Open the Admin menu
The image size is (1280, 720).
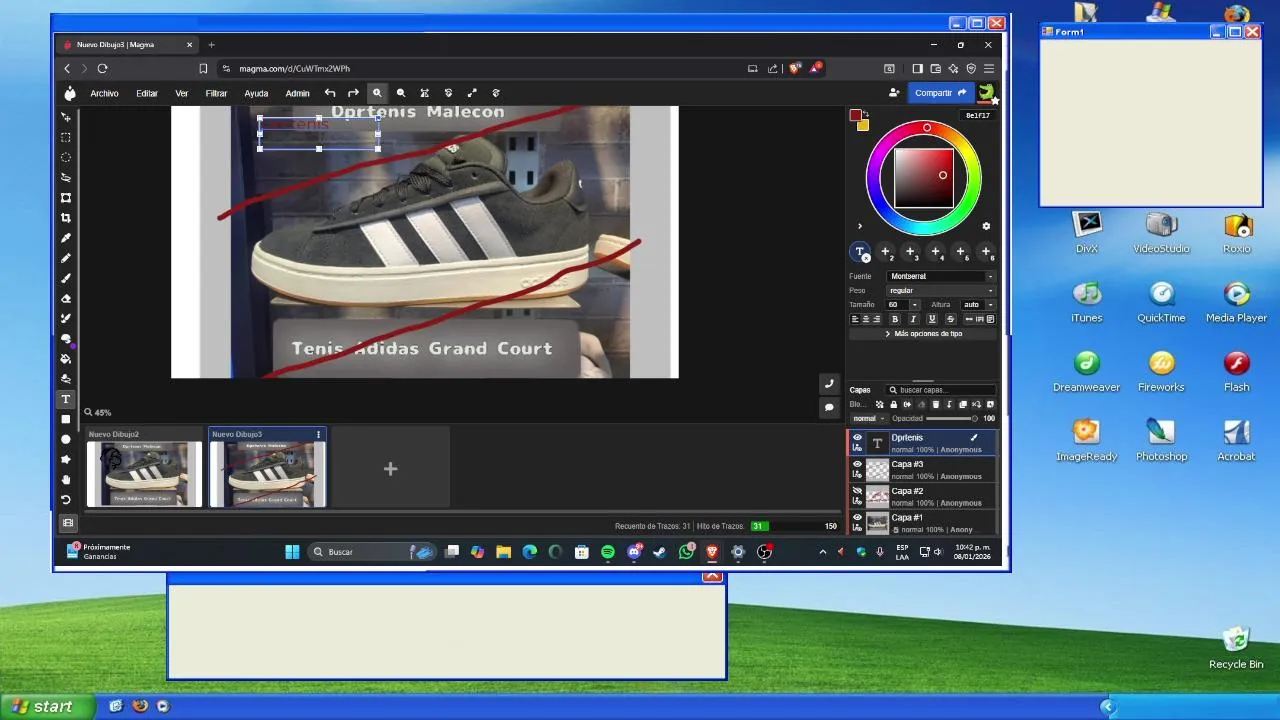[x=297, y=93]
